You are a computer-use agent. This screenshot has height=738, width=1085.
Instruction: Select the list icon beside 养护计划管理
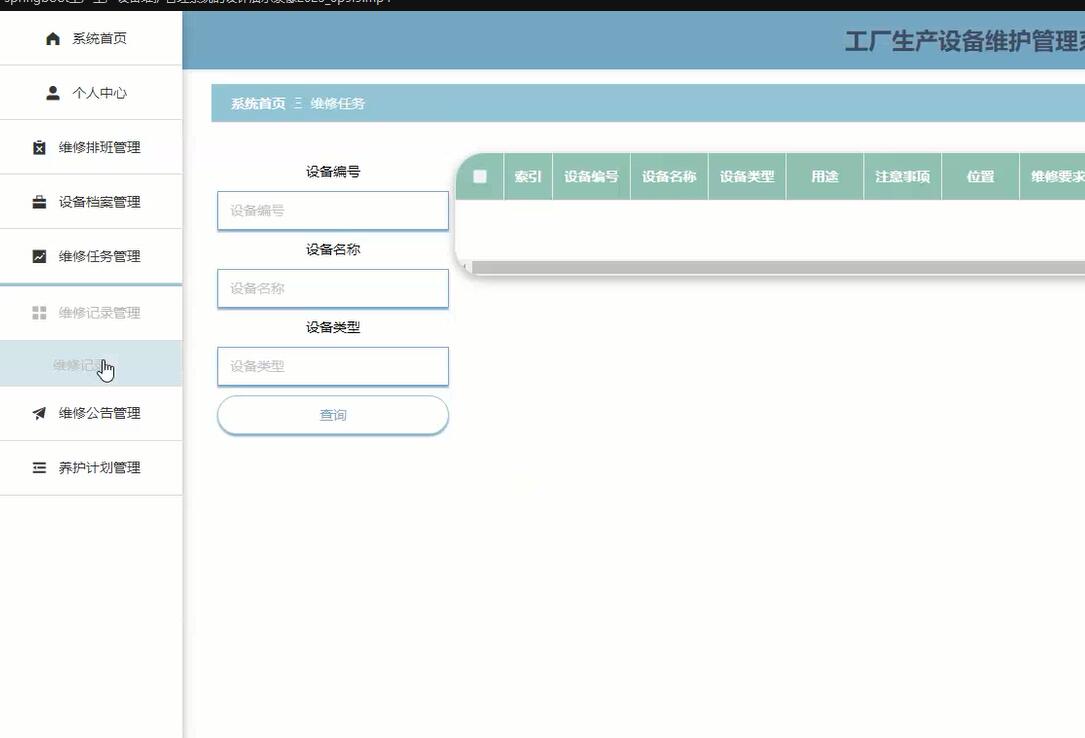coord(40,467)
